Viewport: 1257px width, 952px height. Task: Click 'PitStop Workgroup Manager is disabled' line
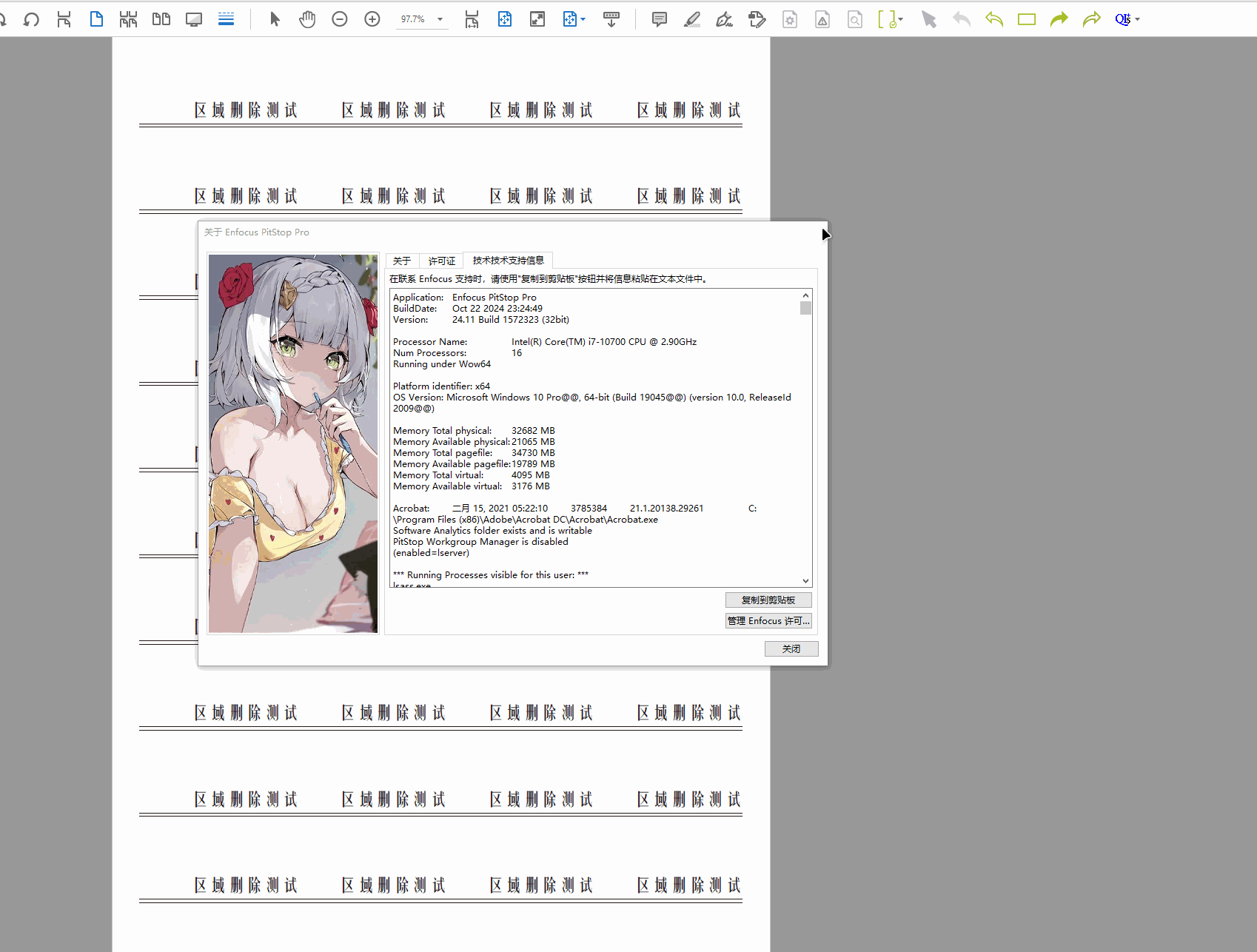click(480, 542)
